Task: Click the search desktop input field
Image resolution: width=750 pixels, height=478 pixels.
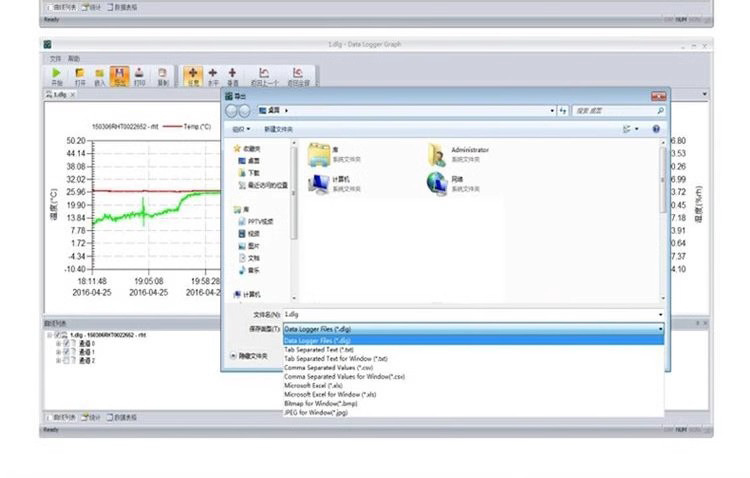Action: 614,111
